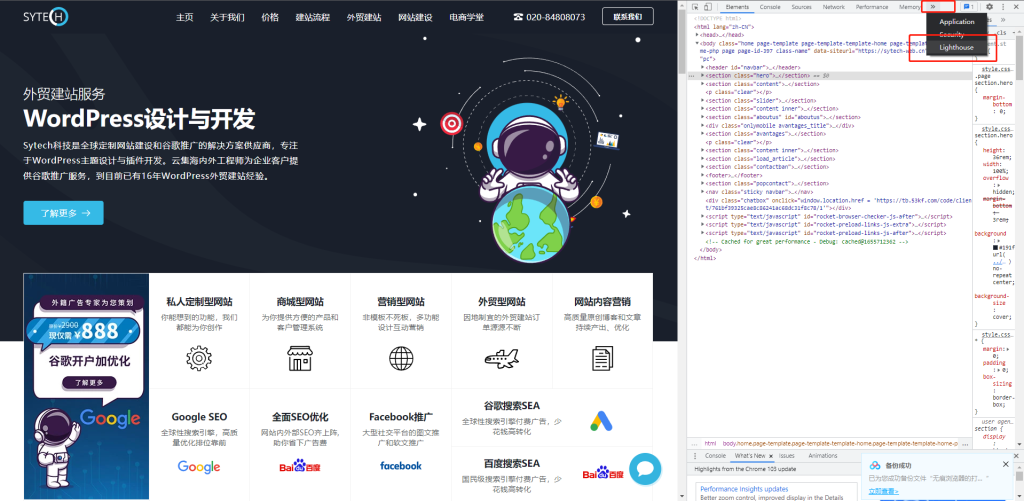Click the body breadcrumb in DOM path
The width and height of the screenshot is (1024, 501).
pyautogui.click(x=840, y=444)
